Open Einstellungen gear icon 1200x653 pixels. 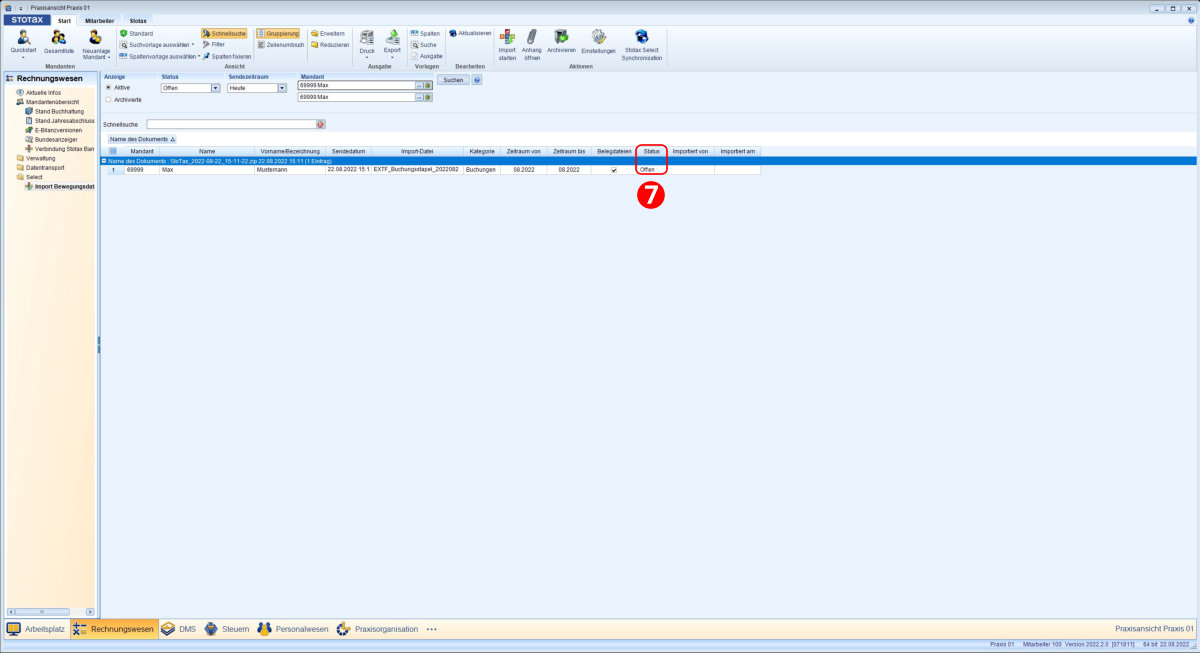point(598,37)
